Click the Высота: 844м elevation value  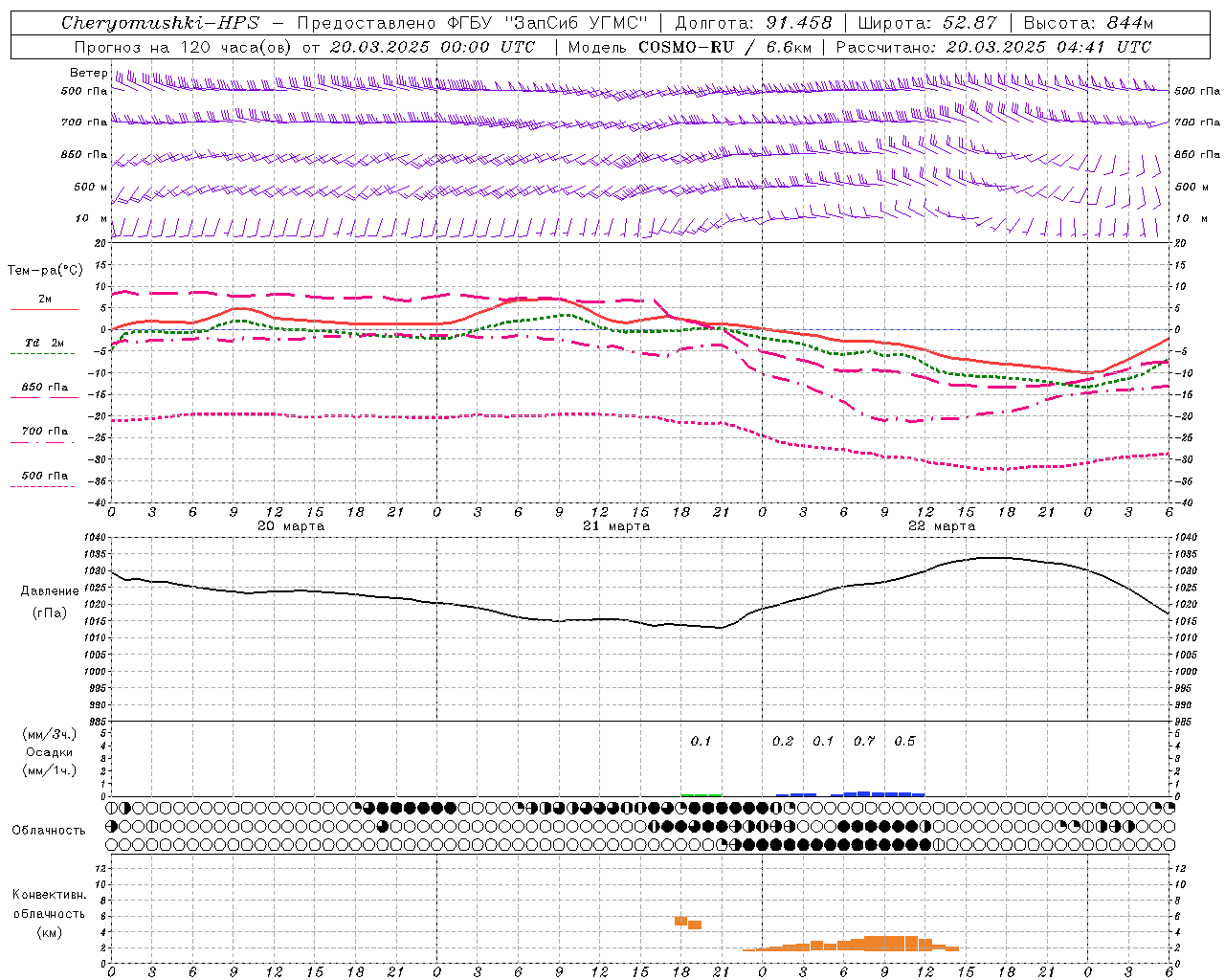[x=1088, y=23]
